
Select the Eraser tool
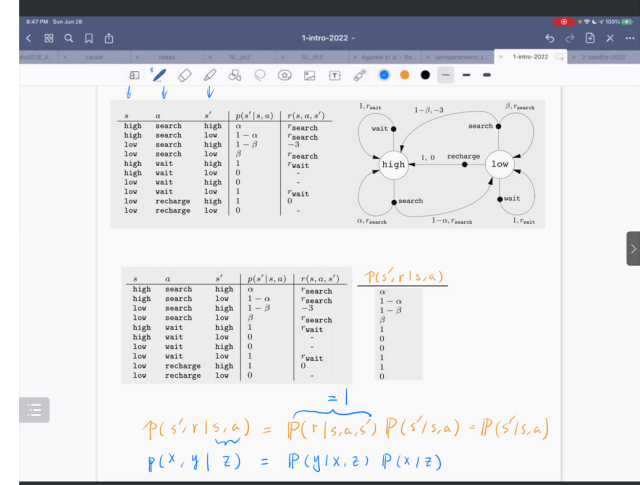184,75
